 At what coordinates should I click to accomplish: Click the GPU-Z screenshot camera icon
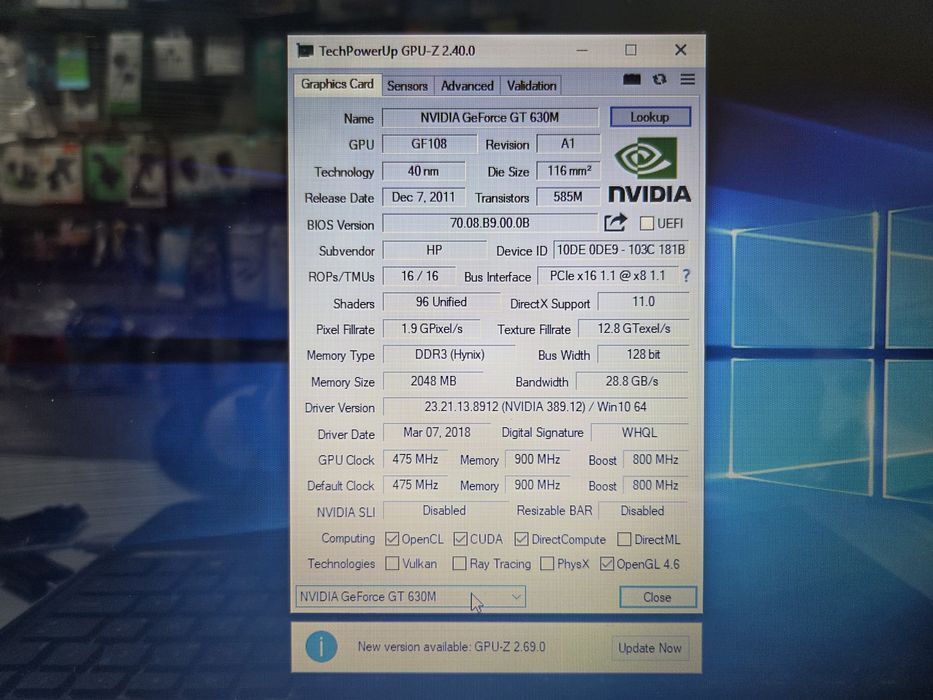click(631, 79)
